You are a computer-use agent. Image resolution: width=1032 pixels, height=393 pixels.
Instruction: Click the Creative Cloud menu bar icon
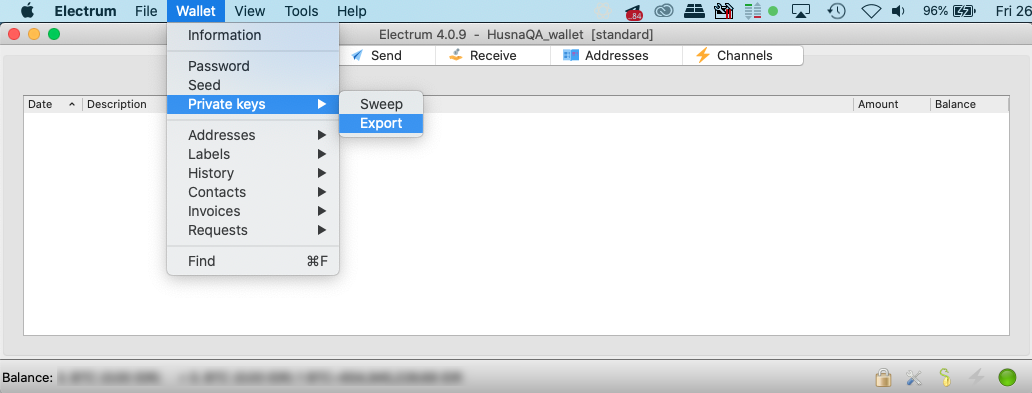[x=664, y=11]
